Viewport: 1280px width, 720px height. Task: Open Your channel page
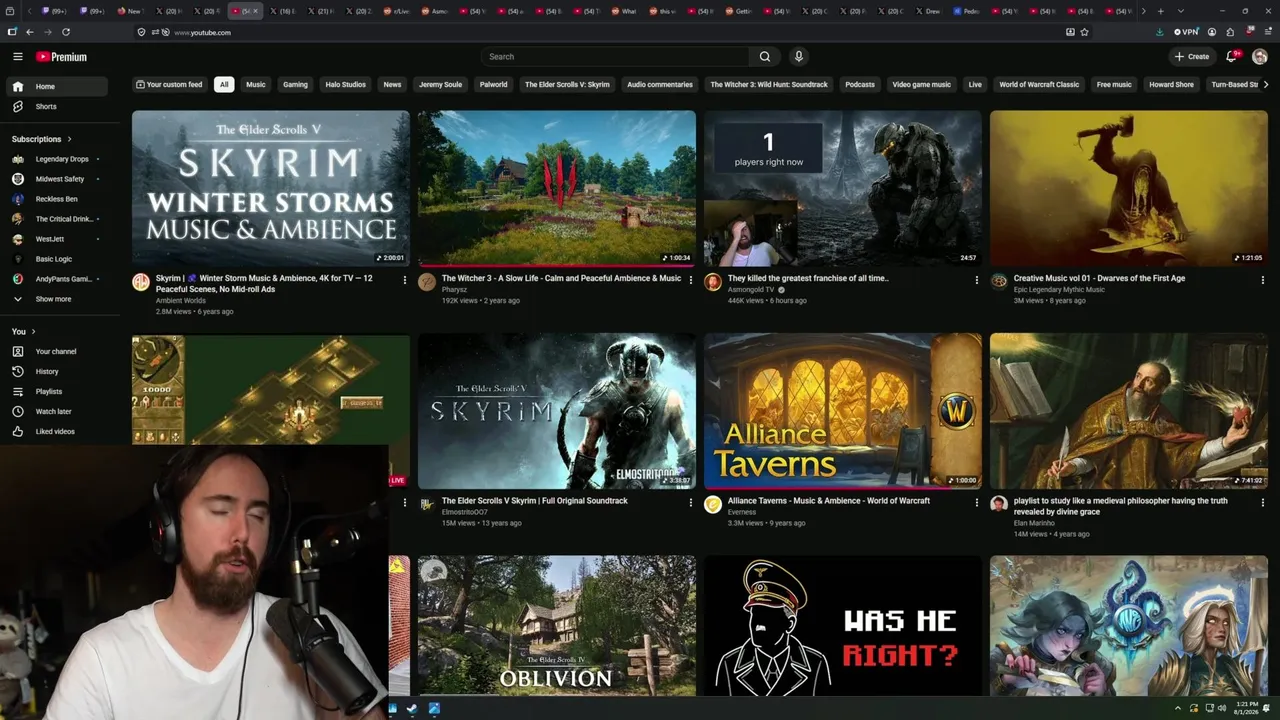click(x=58, y=352)
